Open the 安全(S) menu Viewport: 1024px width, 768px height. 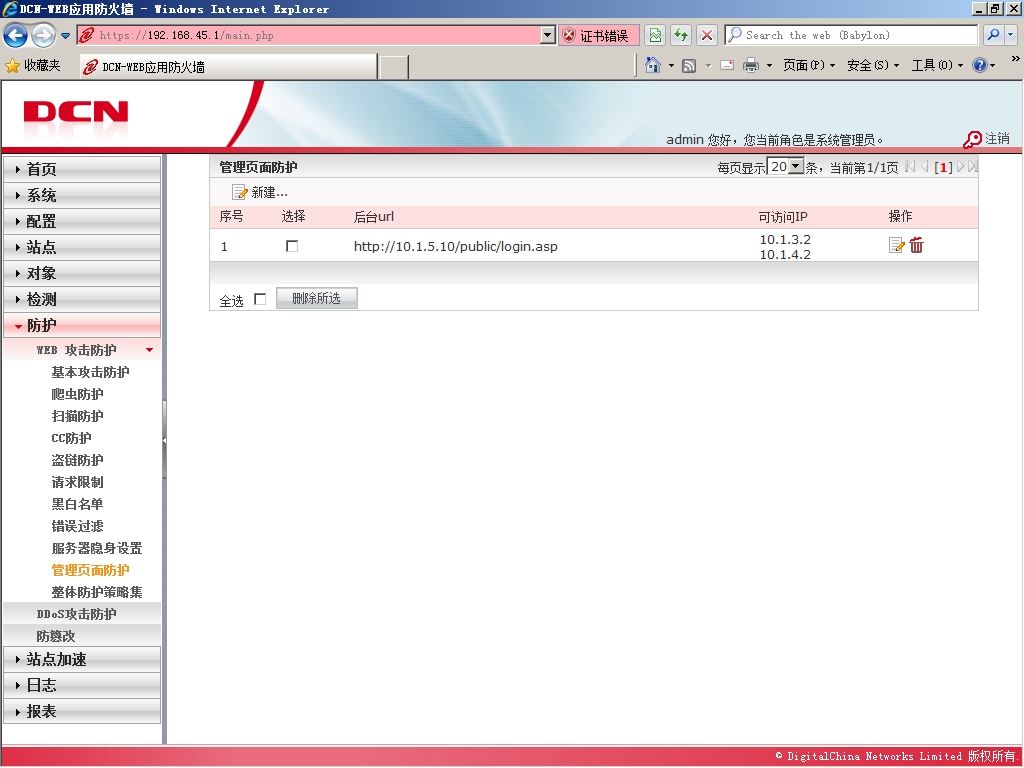pyautogui.click(x=872, y=65)
